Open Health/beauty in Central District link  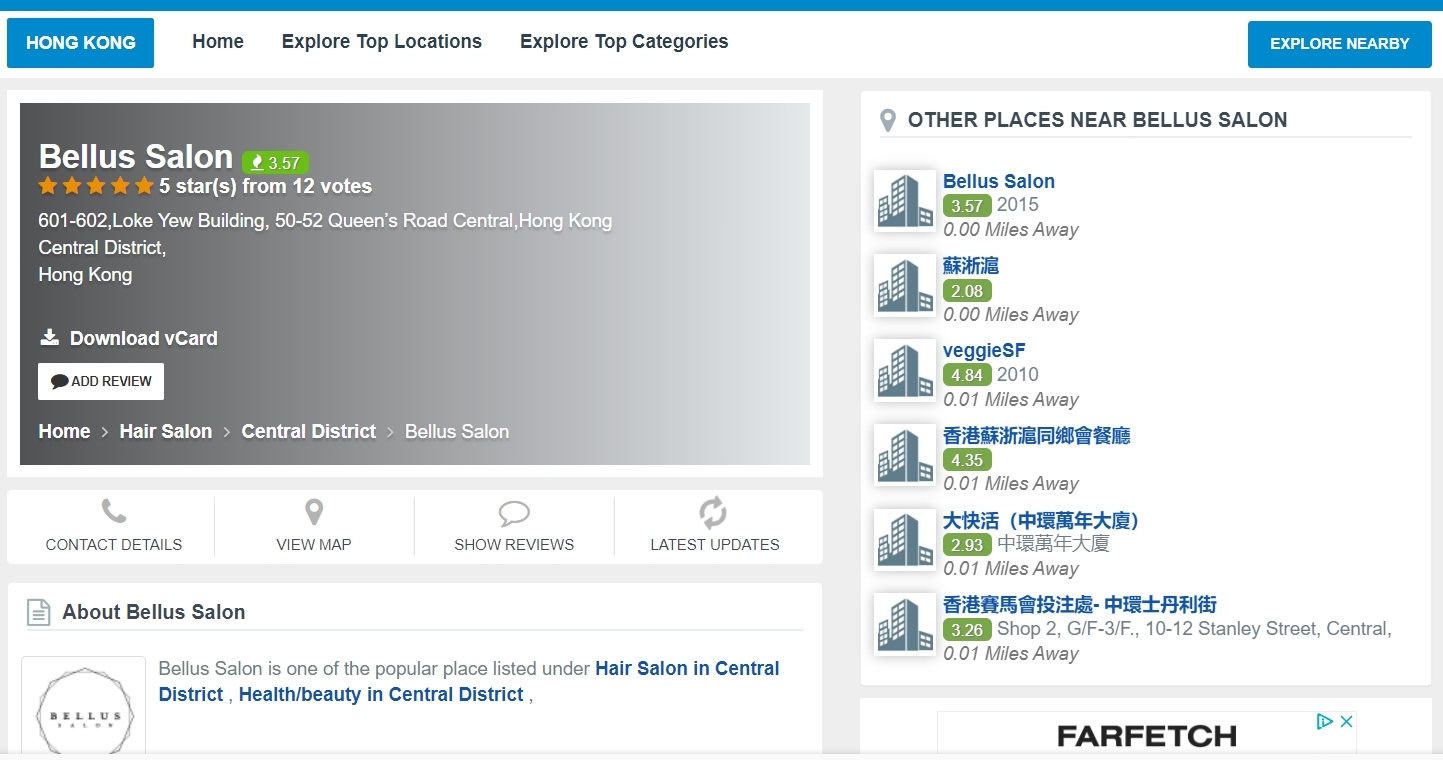[x=381, y=694]
